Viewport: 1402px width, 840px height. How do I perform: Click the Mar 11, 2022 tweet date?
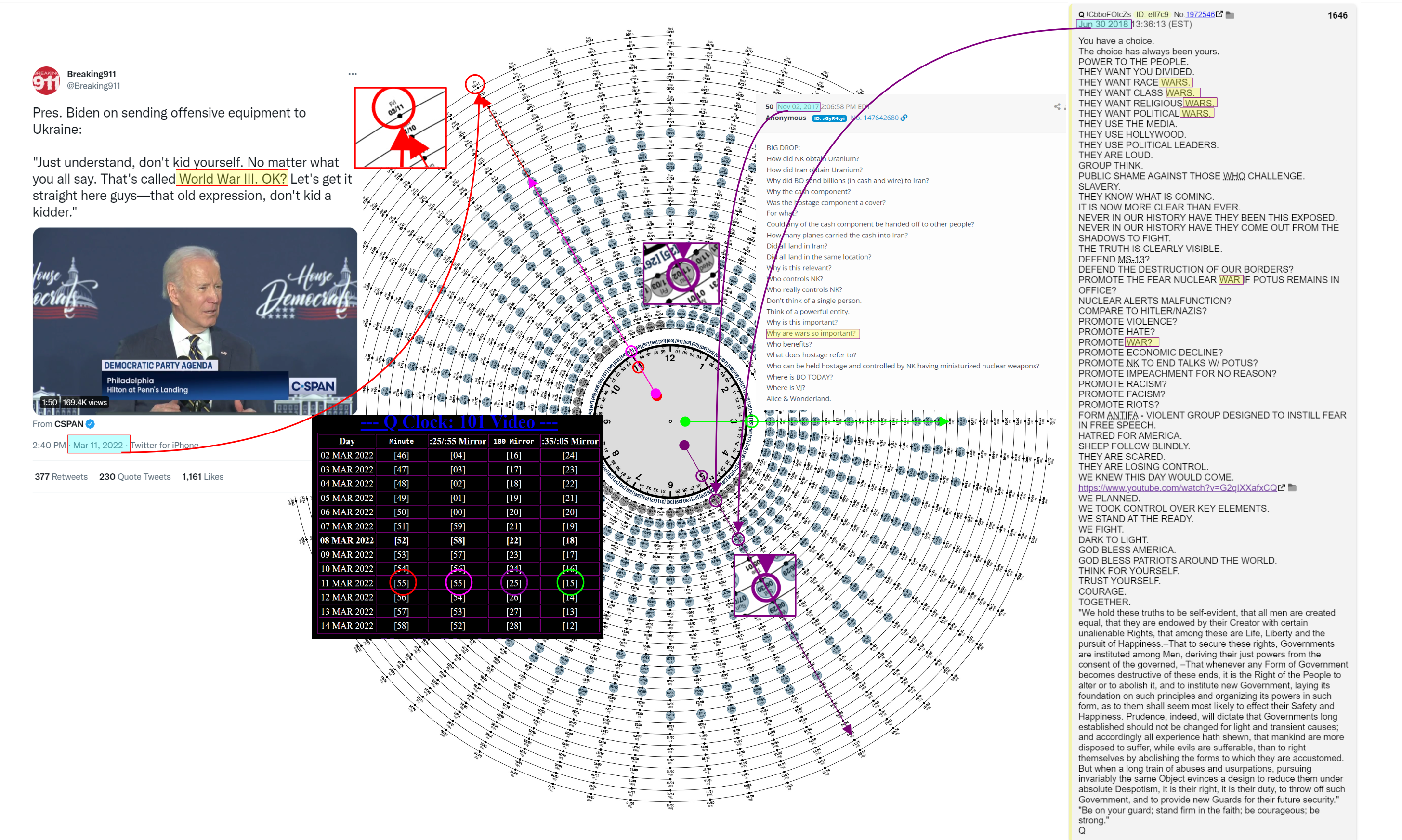(x=98, y=445)
